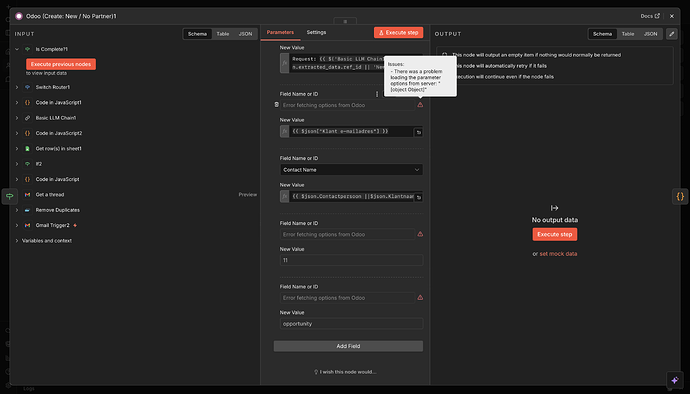The image size is (690, 394).
Task: Collapse the Is Complete?1 input node
Action: [17, 49]
